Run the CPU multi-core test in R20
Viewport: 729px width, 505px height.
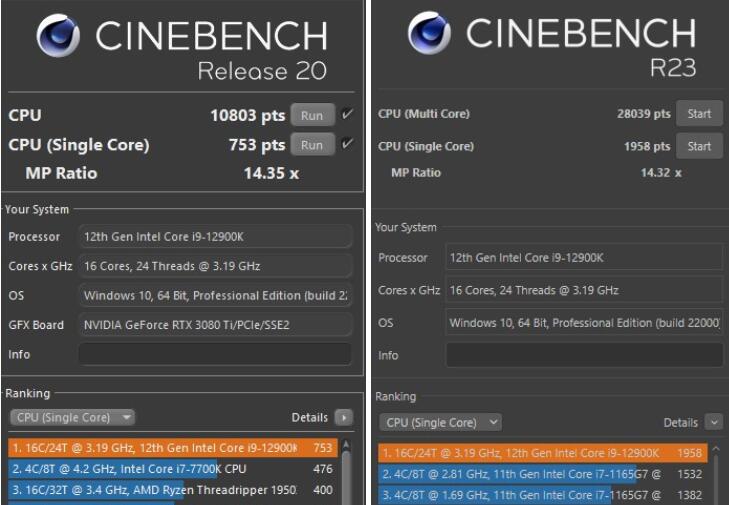point(312,115)
